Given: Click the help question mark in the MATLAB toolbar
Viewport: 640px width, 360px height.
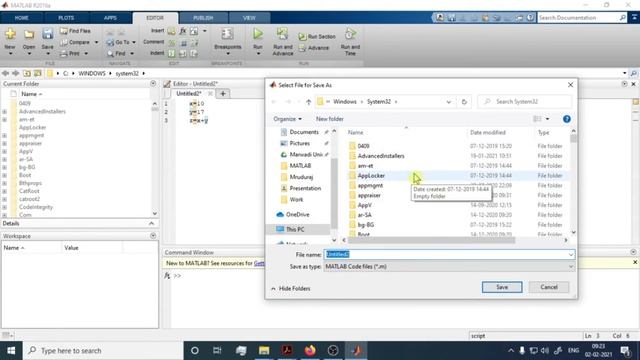Looking at the screenshot, I should click(530, 18).
